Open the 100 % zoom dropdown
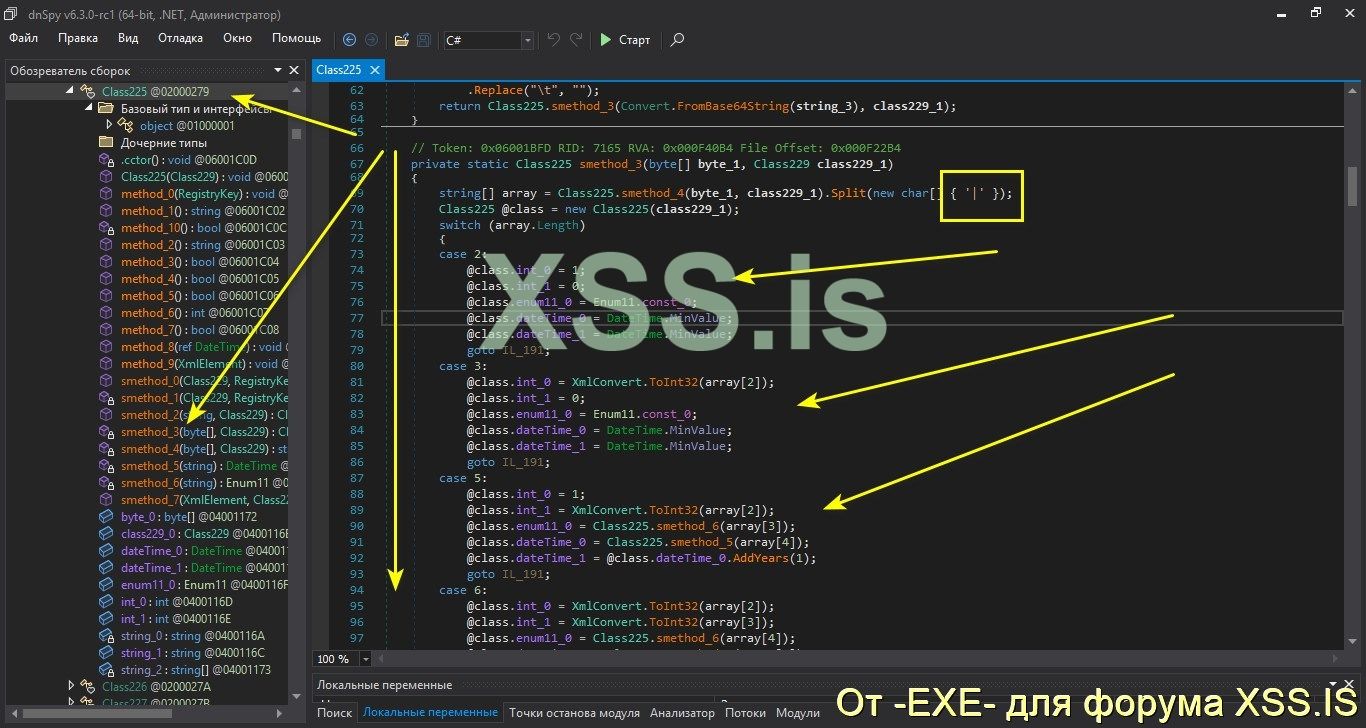Screen dimensions: 1366x728 364,660
